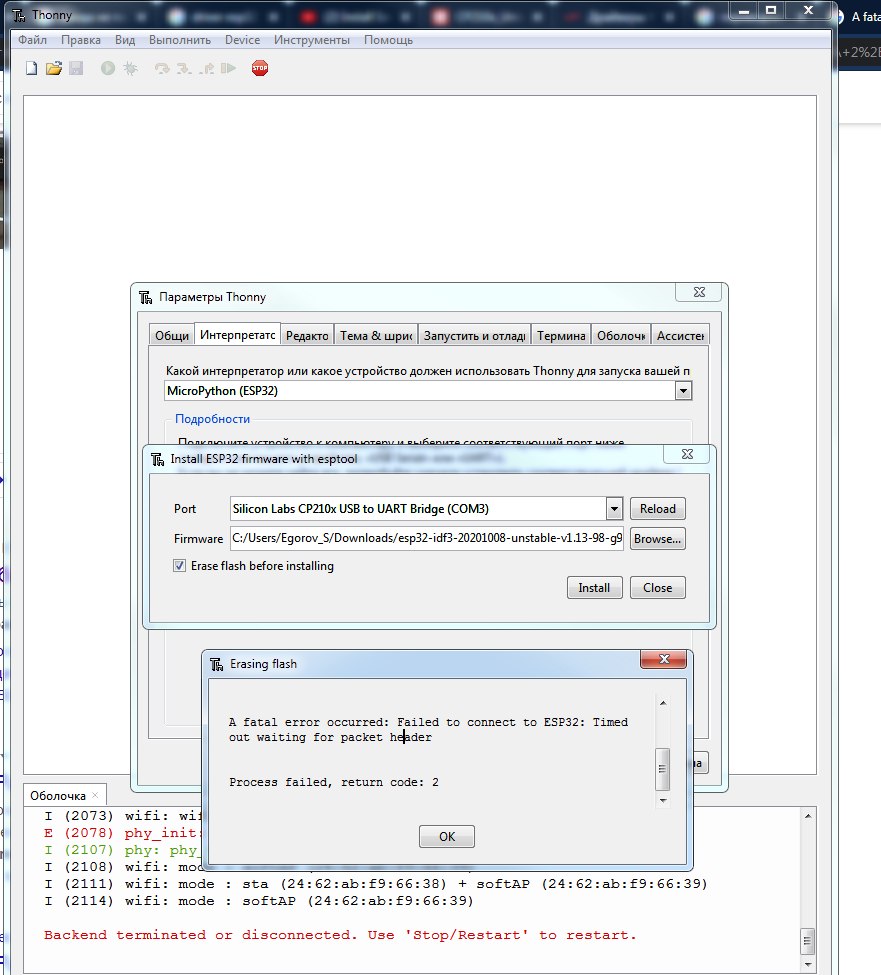Viewport: 881px width, 975px height.
Task: Click Thonny icon in Install ESP32 firmware title
Action: click(x=157, y=460)
